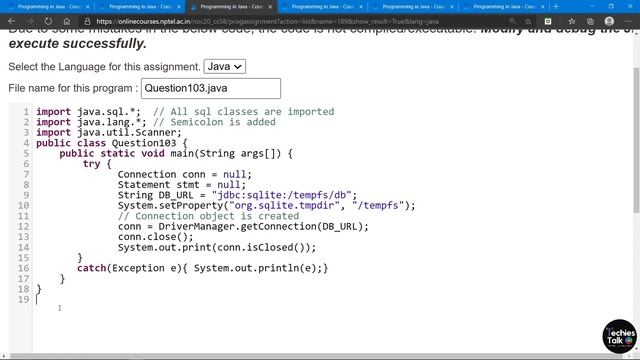The image size is (640, 360).
Task: Click the 'String DB_URL' declaration line
Action: (237, 195)
